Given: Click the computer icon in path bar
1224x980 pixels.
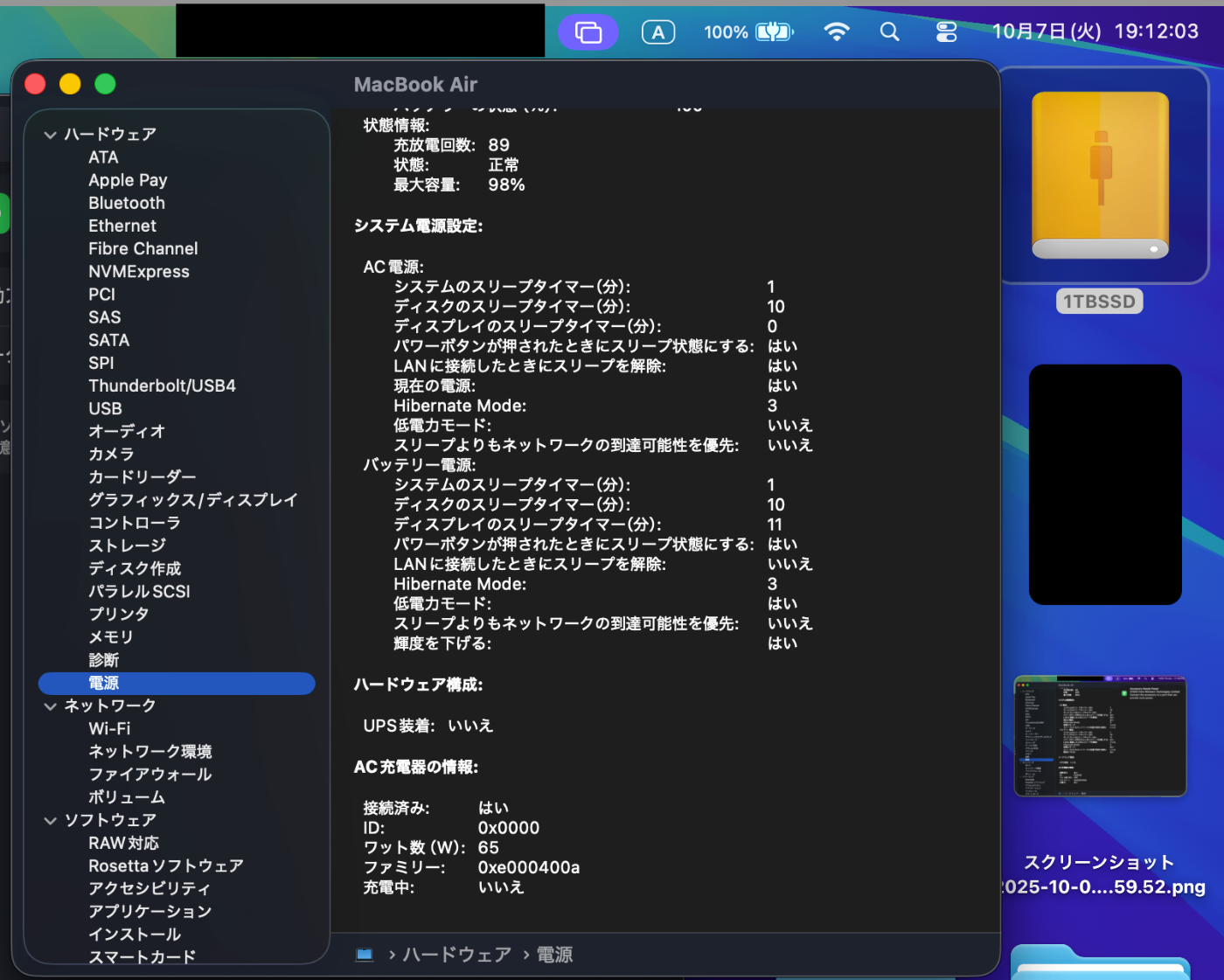Looking at the screenshot, I should click(x=365, y=955).
